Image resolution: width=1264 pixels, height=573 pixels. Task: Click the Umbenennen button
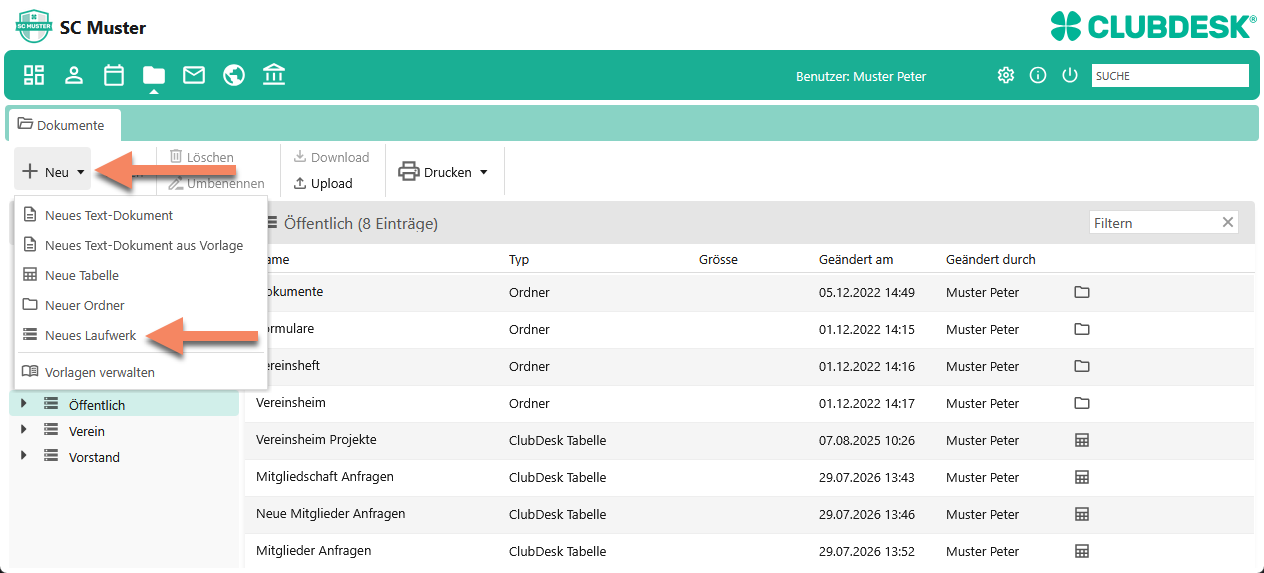click(216, 183)
